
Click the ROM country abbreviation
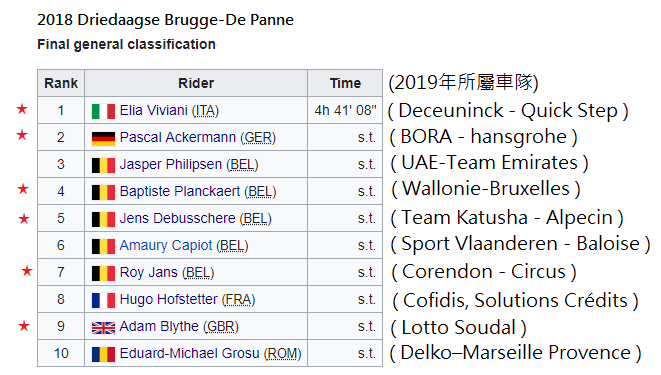(x=282, y=354)
